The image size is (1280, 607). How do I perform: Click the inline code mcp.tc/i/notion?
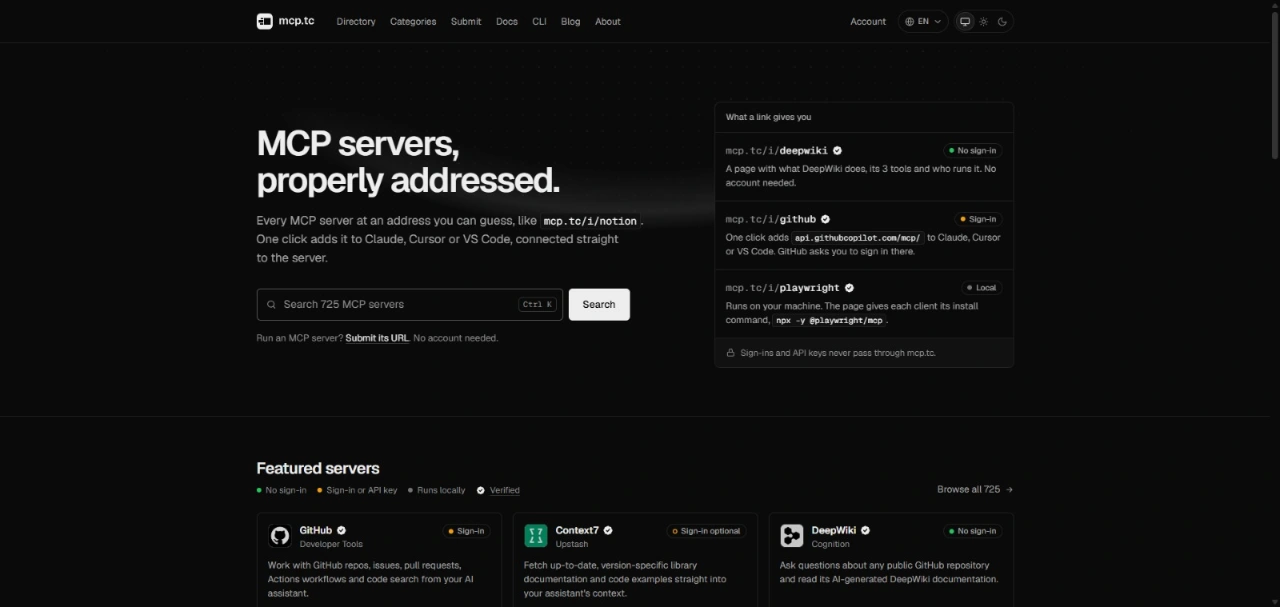[590, 221]
